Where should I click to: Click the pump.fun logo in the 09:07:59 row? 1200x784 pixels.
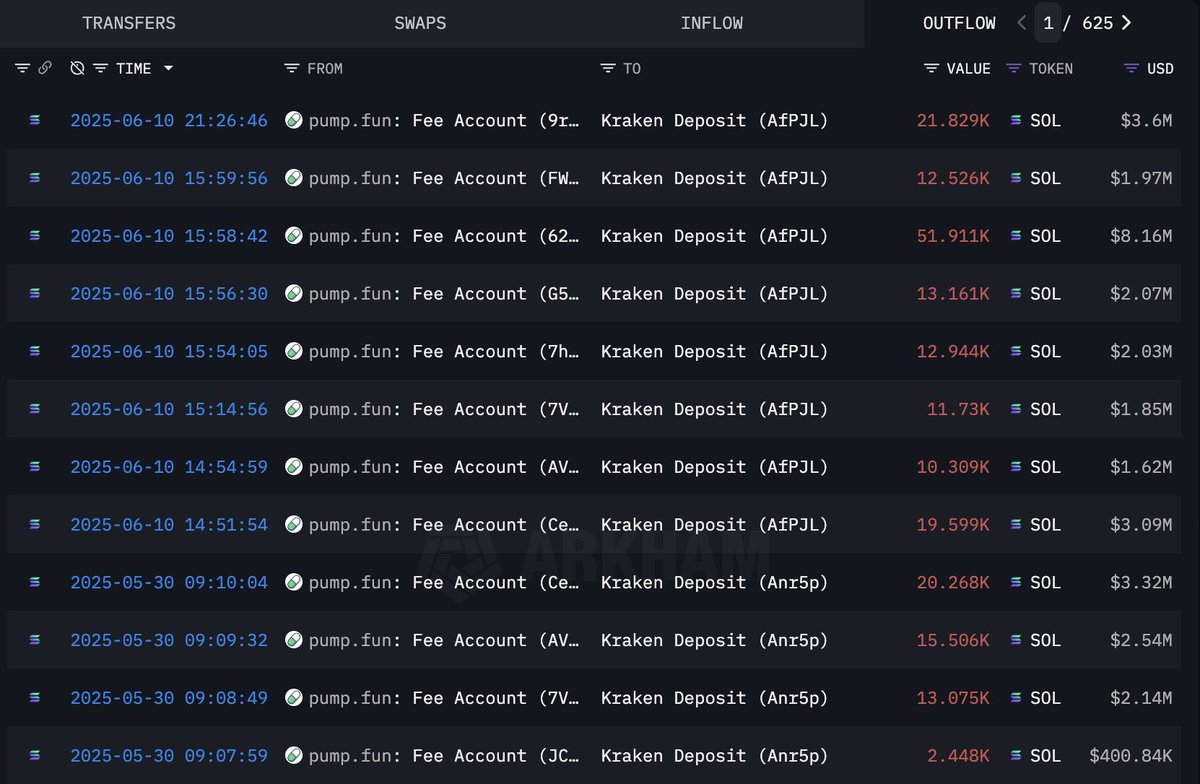click(x=294, y=756)
